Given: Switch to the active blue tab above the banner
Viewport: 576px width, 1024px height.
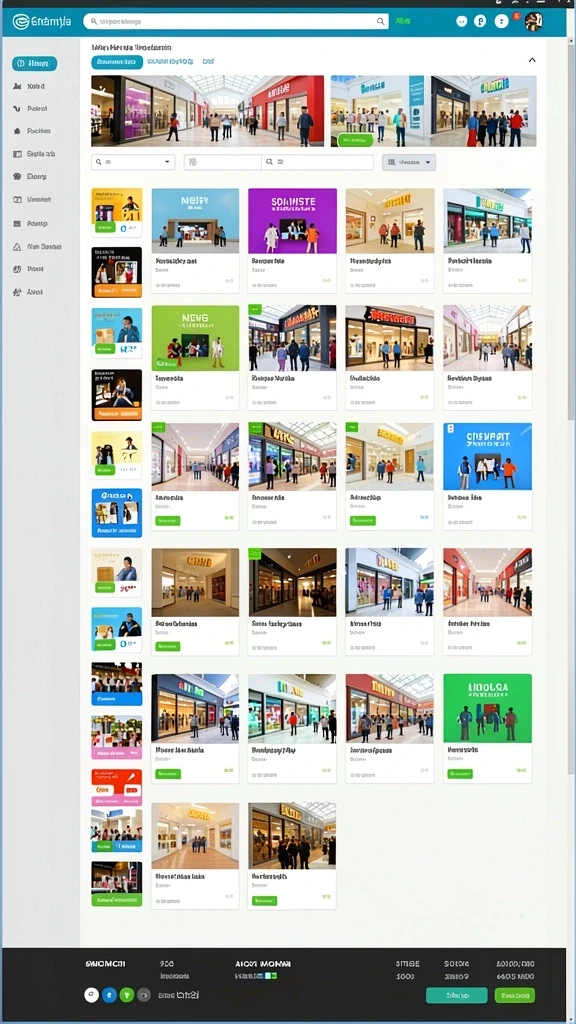Looking at the screenshot, I should [117, 62].
